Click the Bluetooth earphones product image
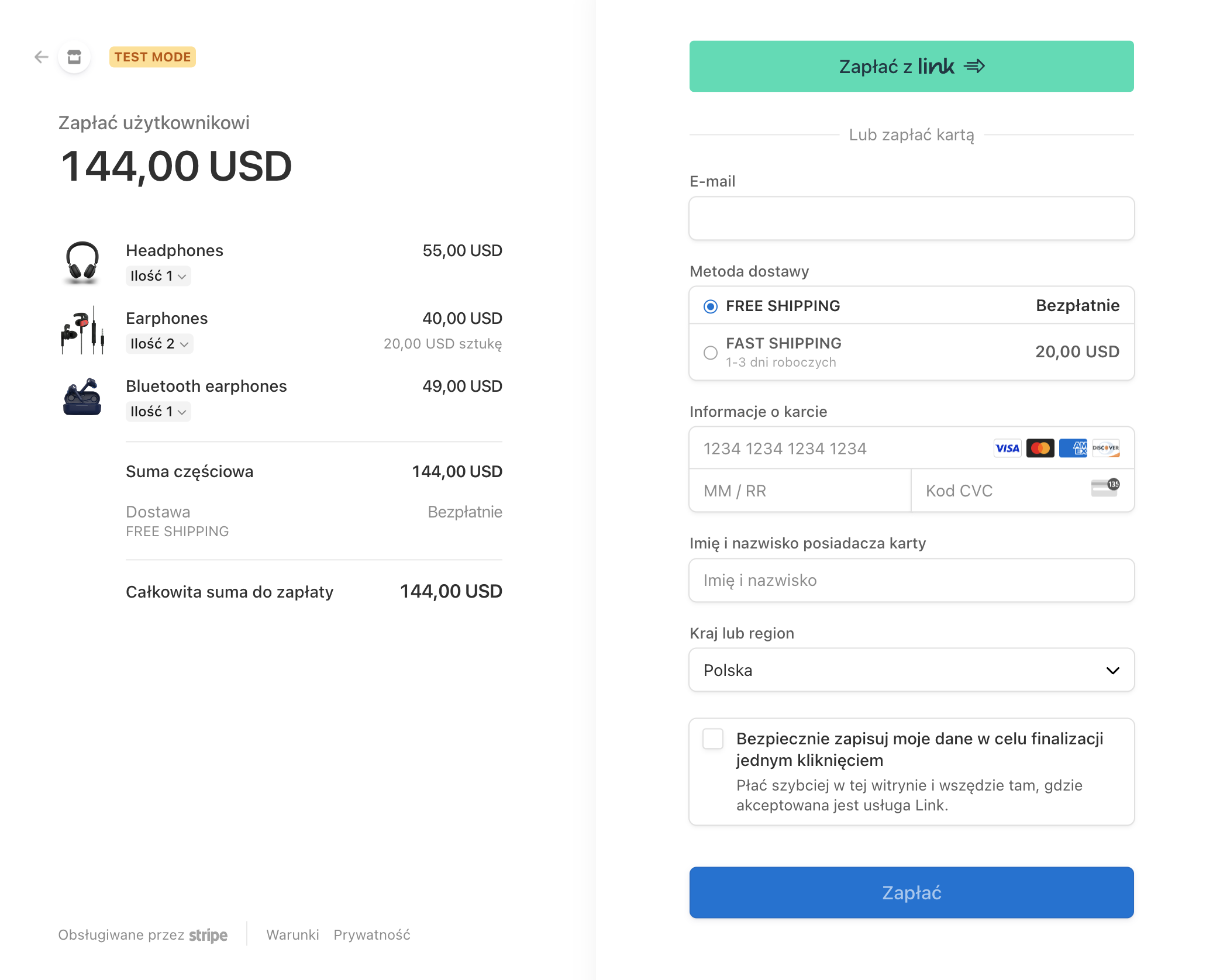Screen dimensions: 1213x980 [x=82, y=398]
